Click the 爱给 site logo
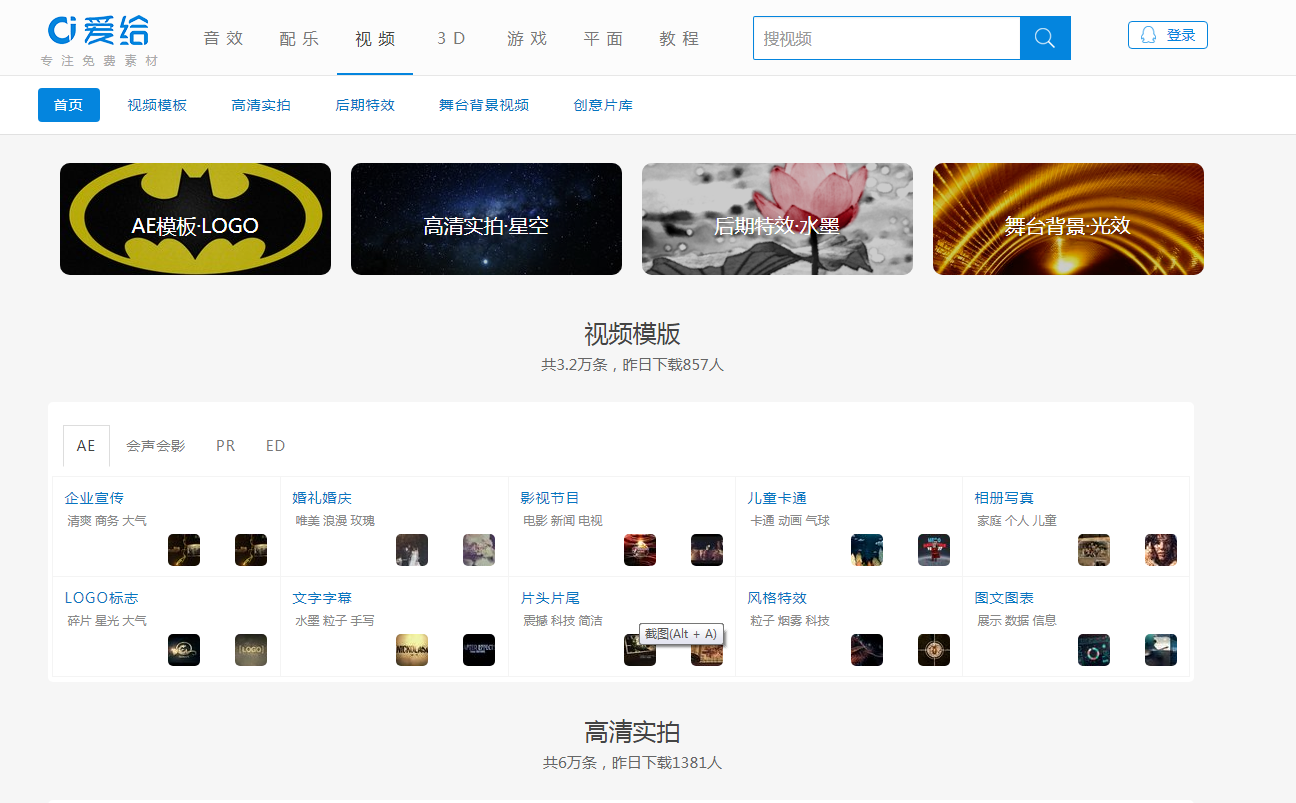 pos(99,32)
